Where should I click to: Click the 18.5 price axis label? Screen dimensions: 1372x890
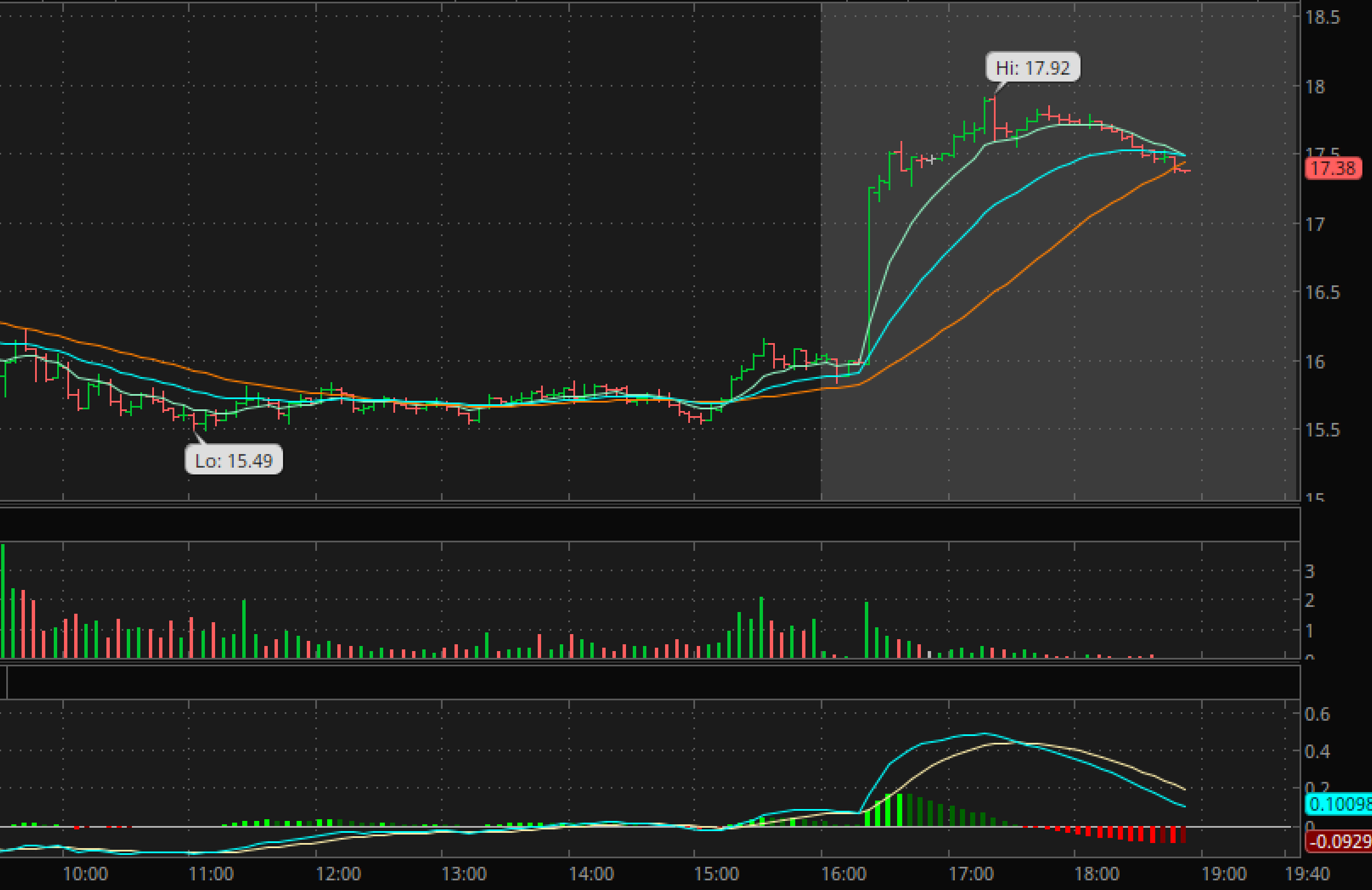coord(1322,18)
